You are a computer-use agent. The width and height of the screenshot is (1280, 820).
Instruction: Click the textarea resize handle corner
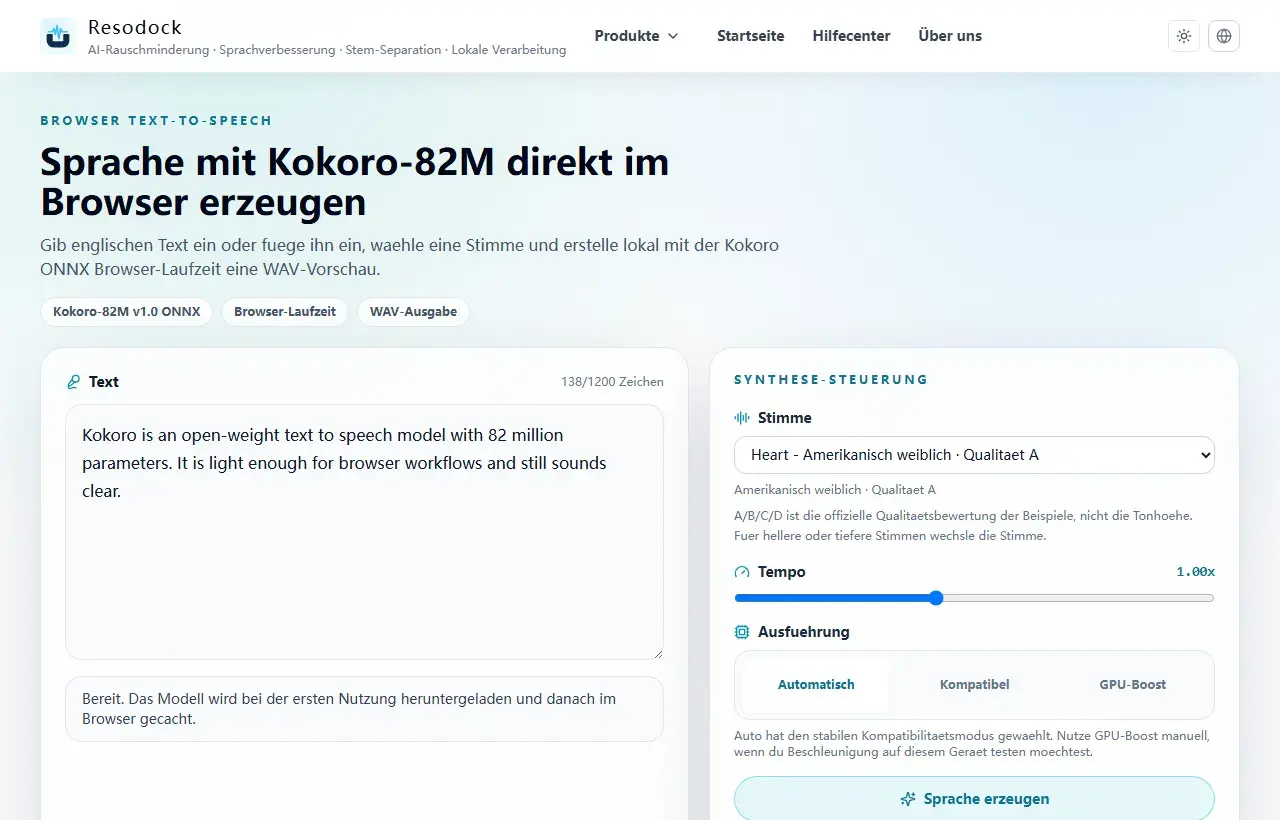[x=657, y=653]
